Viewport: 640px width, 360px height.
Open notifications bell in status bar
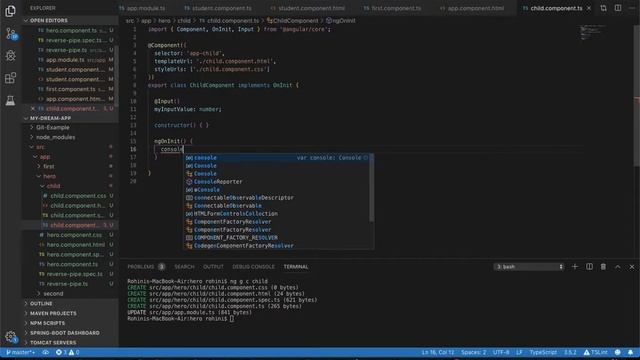tap(630, 352)
